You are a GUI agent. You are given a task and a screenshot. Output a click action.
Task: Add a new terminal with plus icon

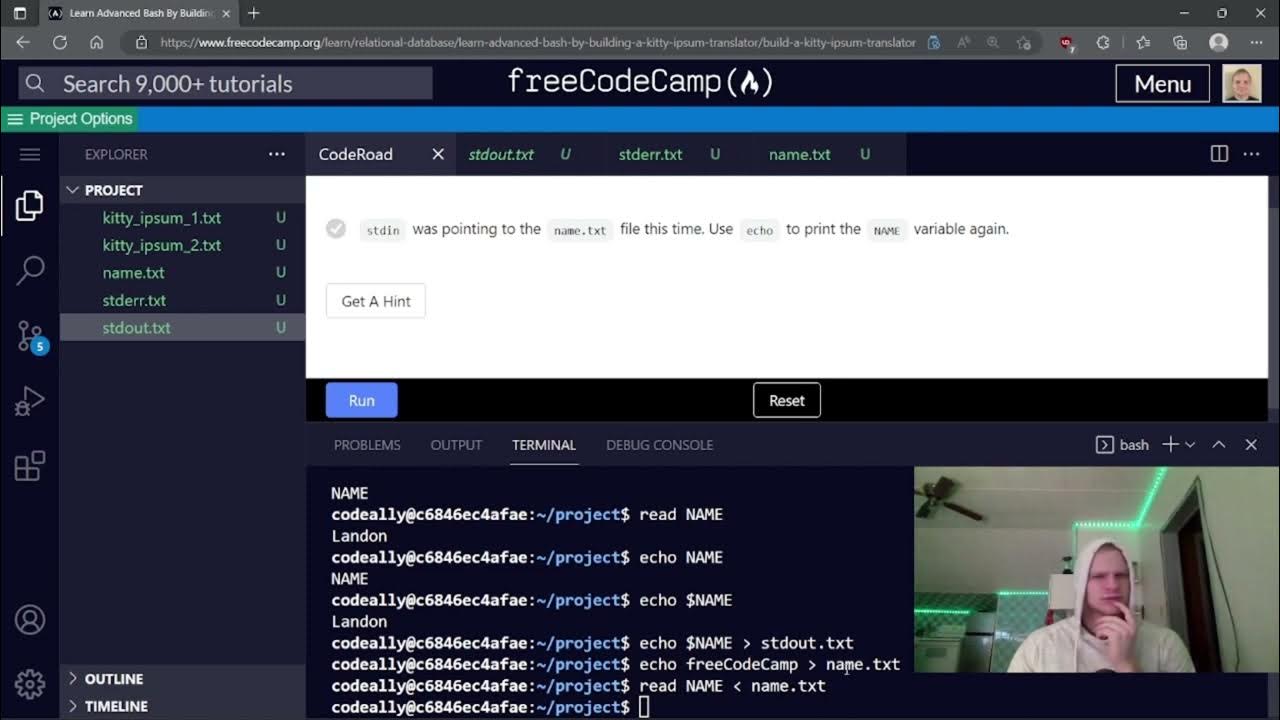[1170, 444]
